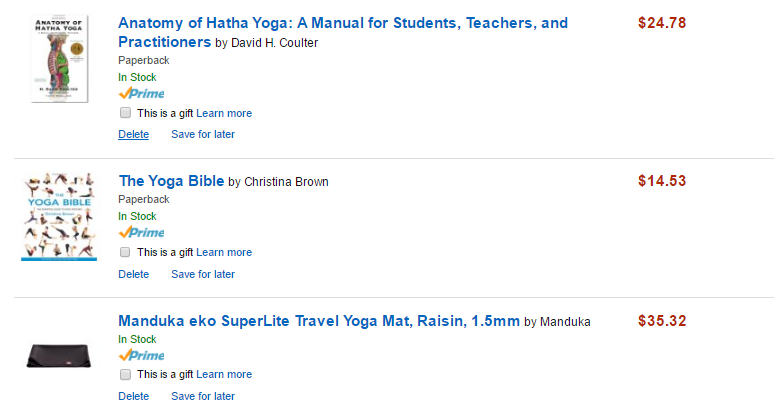Click Learn more beside Hatha Yoga gift option
Image resolution: width=774 pixels, height=407 pixels.
pyautogui.click(x=224, y=113)
